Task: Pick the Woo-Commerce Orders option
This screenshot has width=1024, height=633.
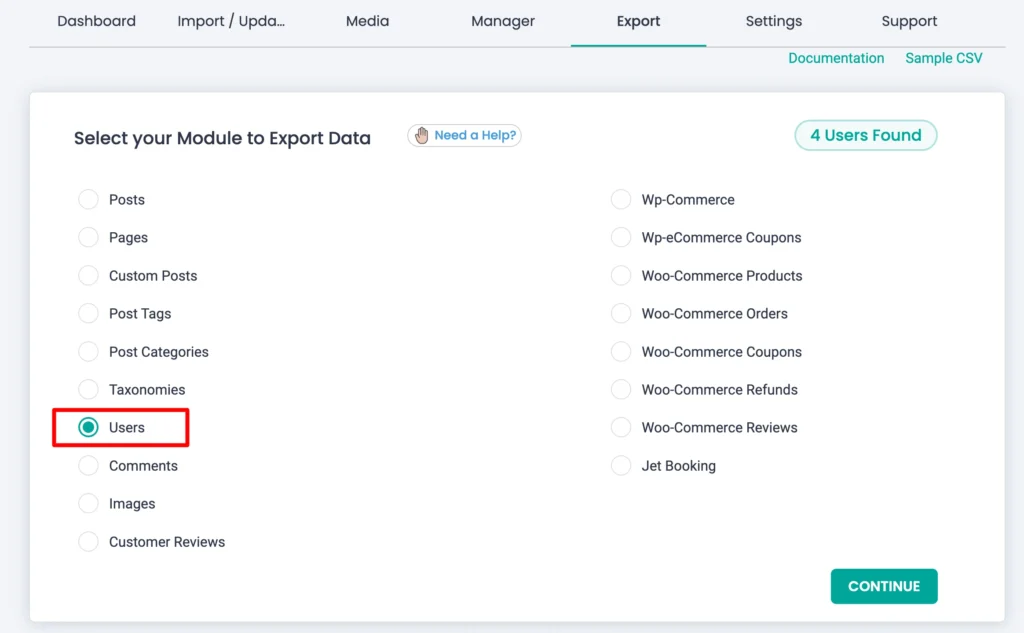Action: [621, 314]
